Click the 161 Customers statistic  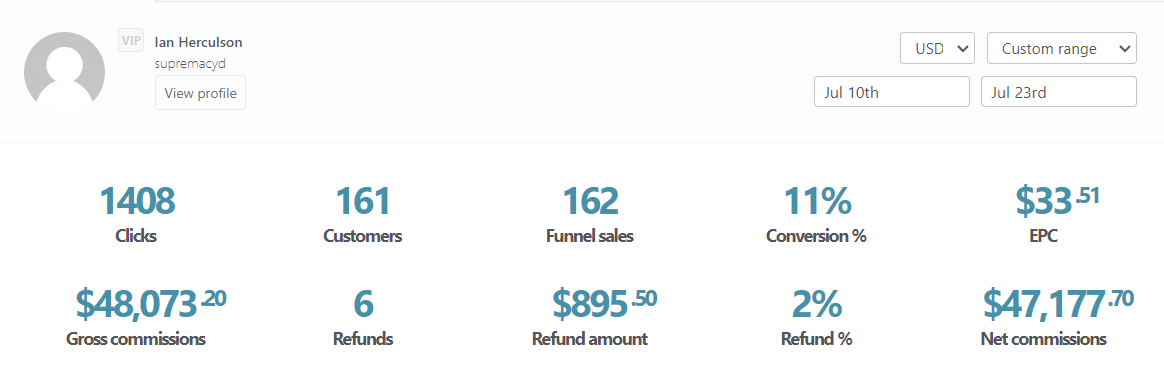click(363, 200)
